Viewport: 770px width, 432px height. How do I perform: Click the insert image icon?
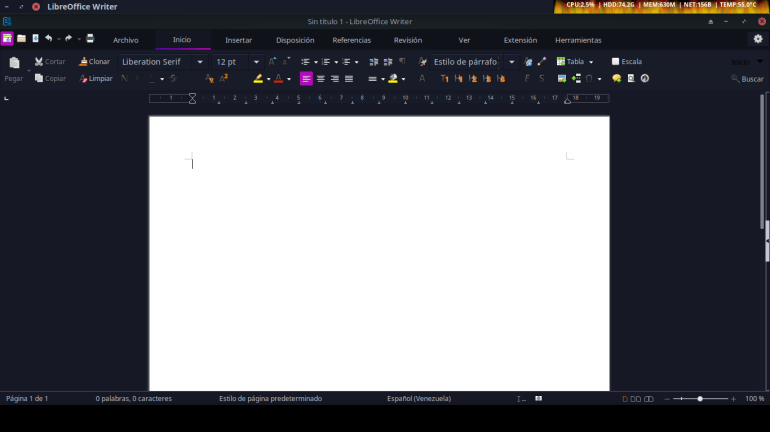pyautogui.click(x=562, y=79)
